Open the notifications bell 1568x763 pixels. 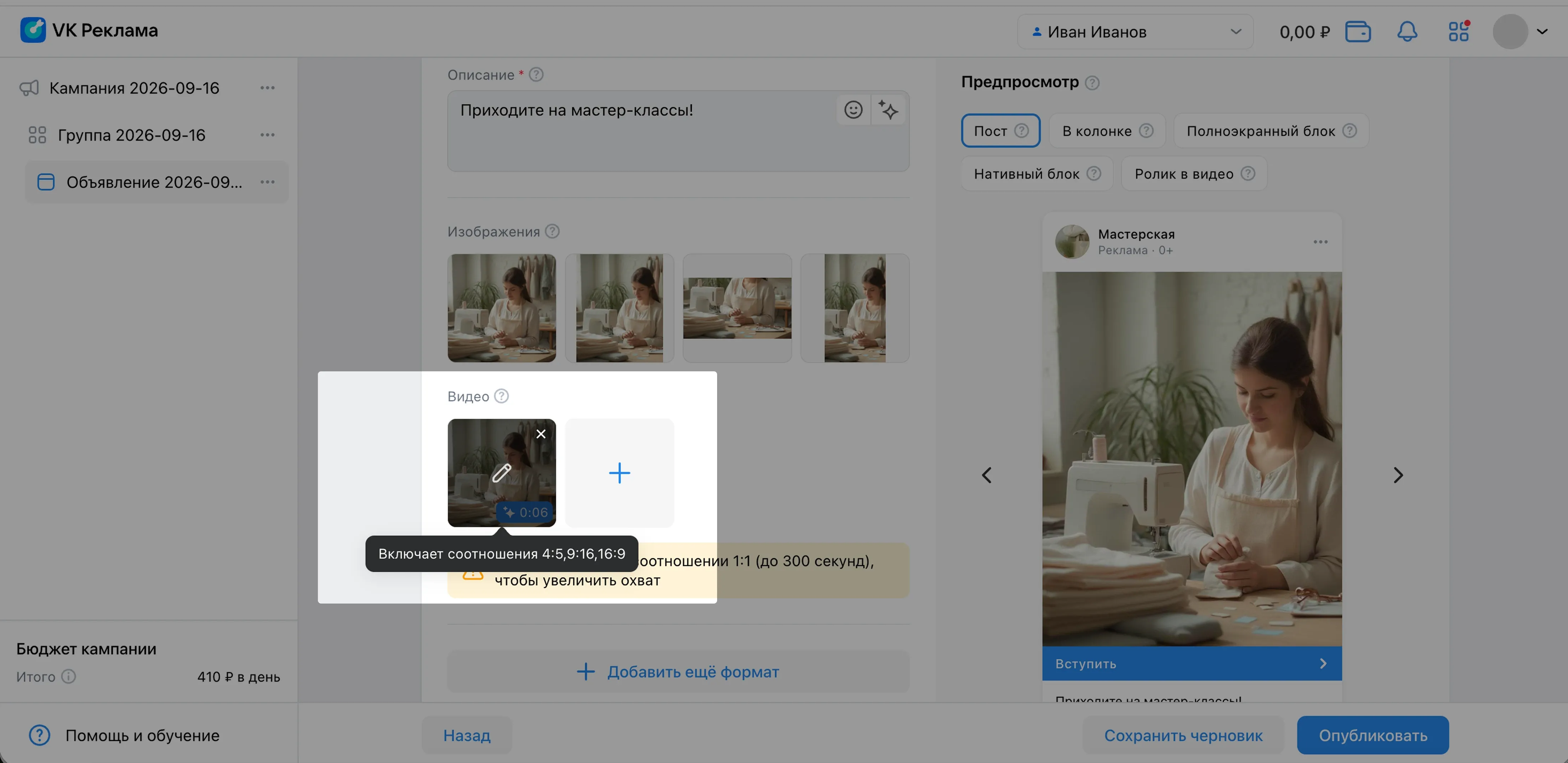click(x=1407, y=32)
